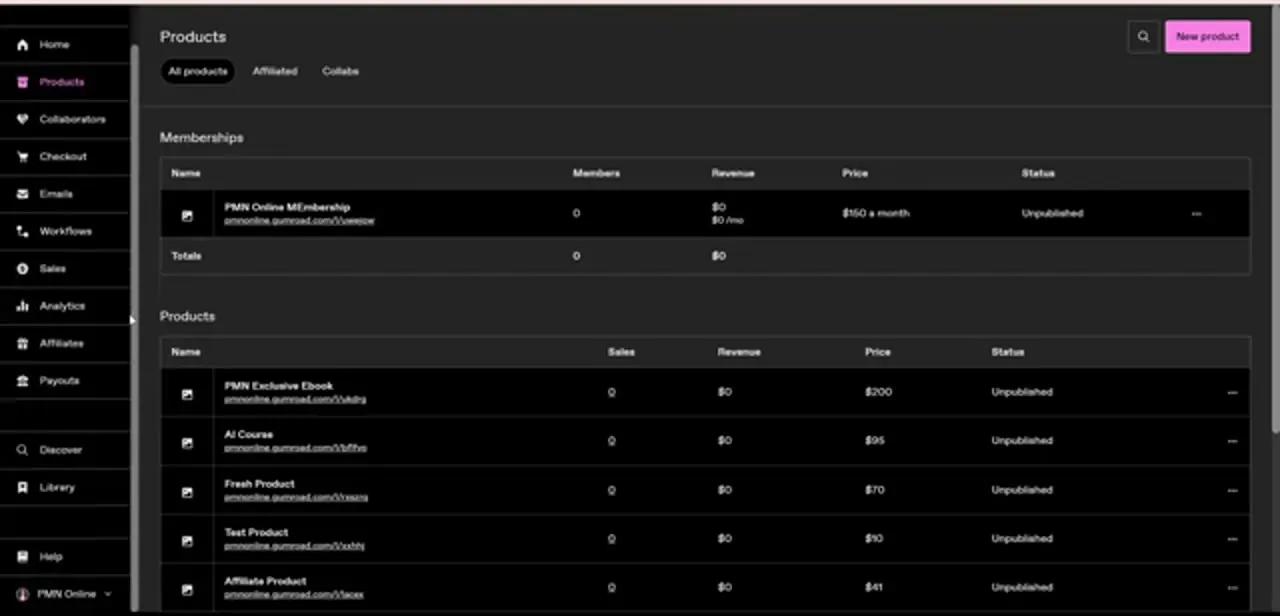Go to Checkout using the cart icon

click(x=23, y=157)
